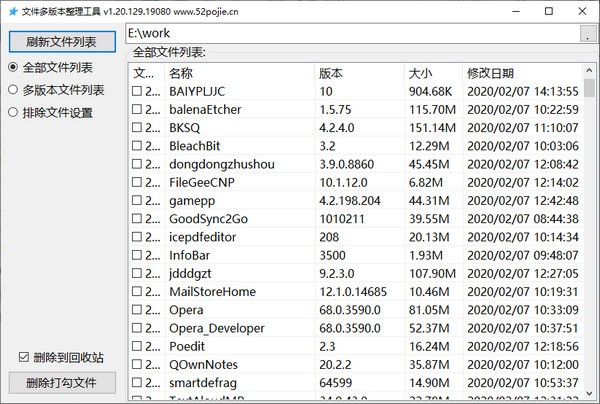Select the FileGeeCNP file name
Screen dimensions: 600x404
(x=202, y=182)
